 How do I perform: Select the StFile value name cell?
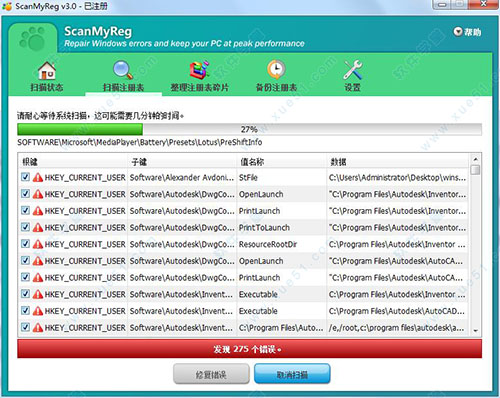(x=282, y=177)
